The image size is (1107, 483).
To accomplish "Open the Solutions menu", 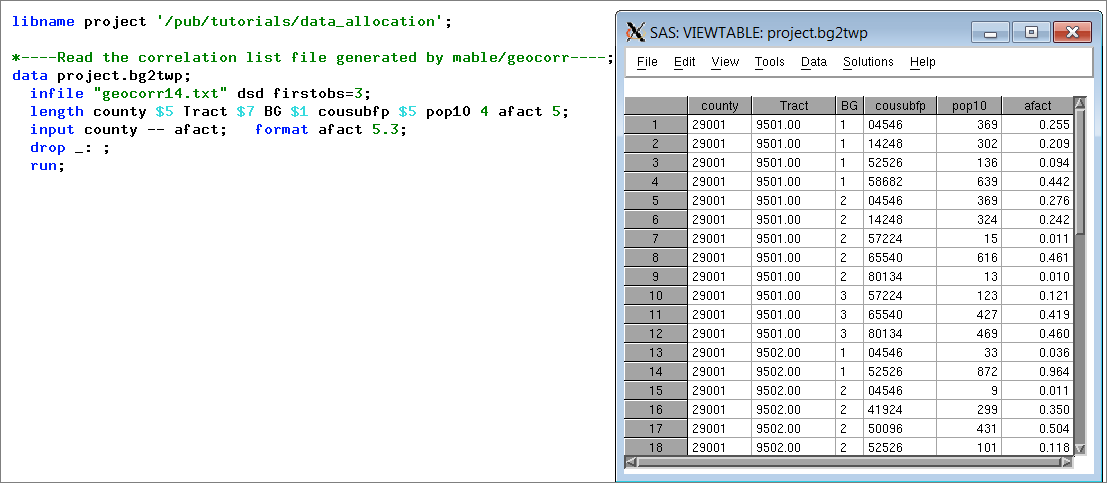I will point(868,62).
